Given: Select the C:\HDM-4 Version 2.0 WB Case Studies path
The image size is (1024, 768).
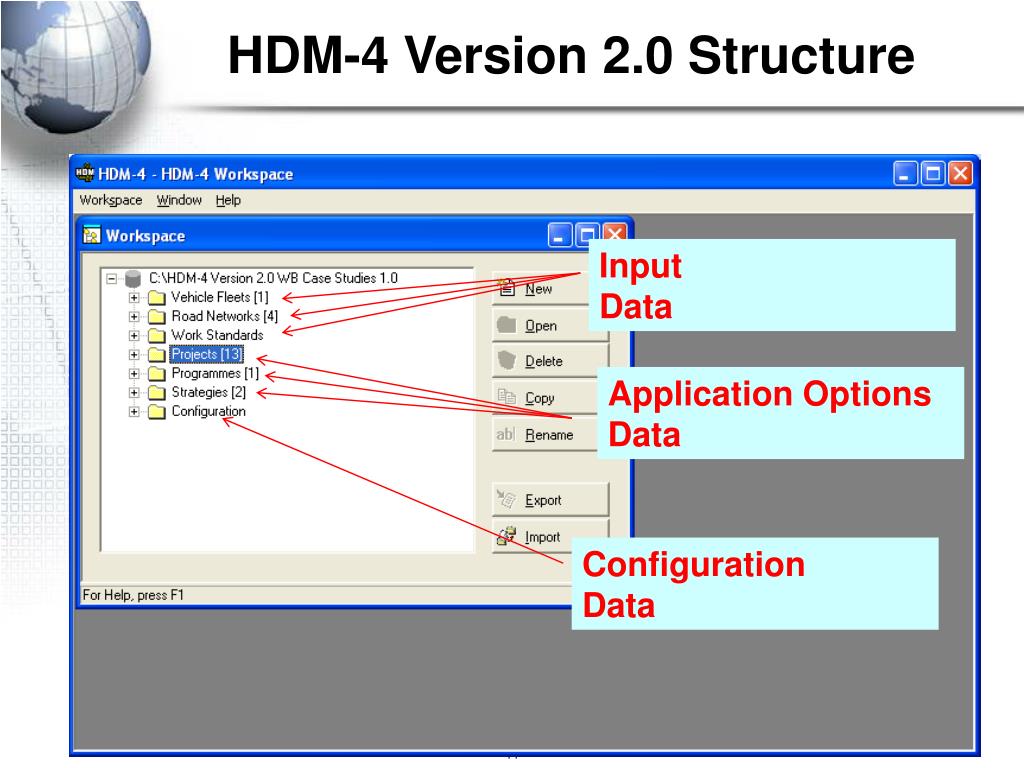Looking at the screenshot, I should (x=273, y=278).
